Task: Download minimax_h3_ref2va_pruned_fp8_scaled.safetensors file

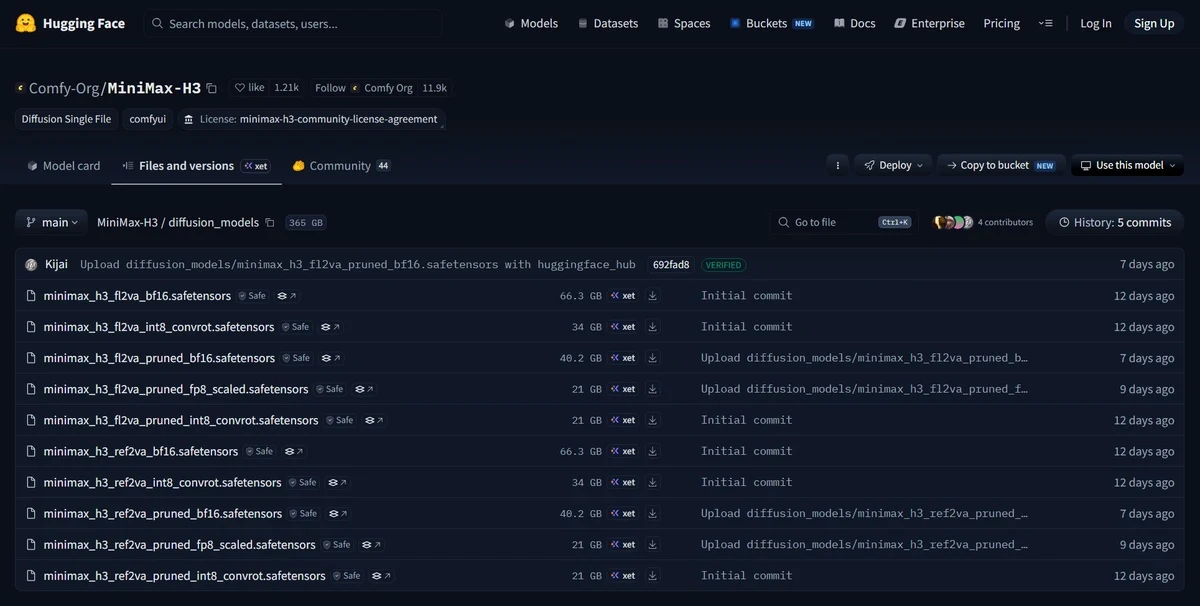Action: pyautogui.click(x=653, y=545)
